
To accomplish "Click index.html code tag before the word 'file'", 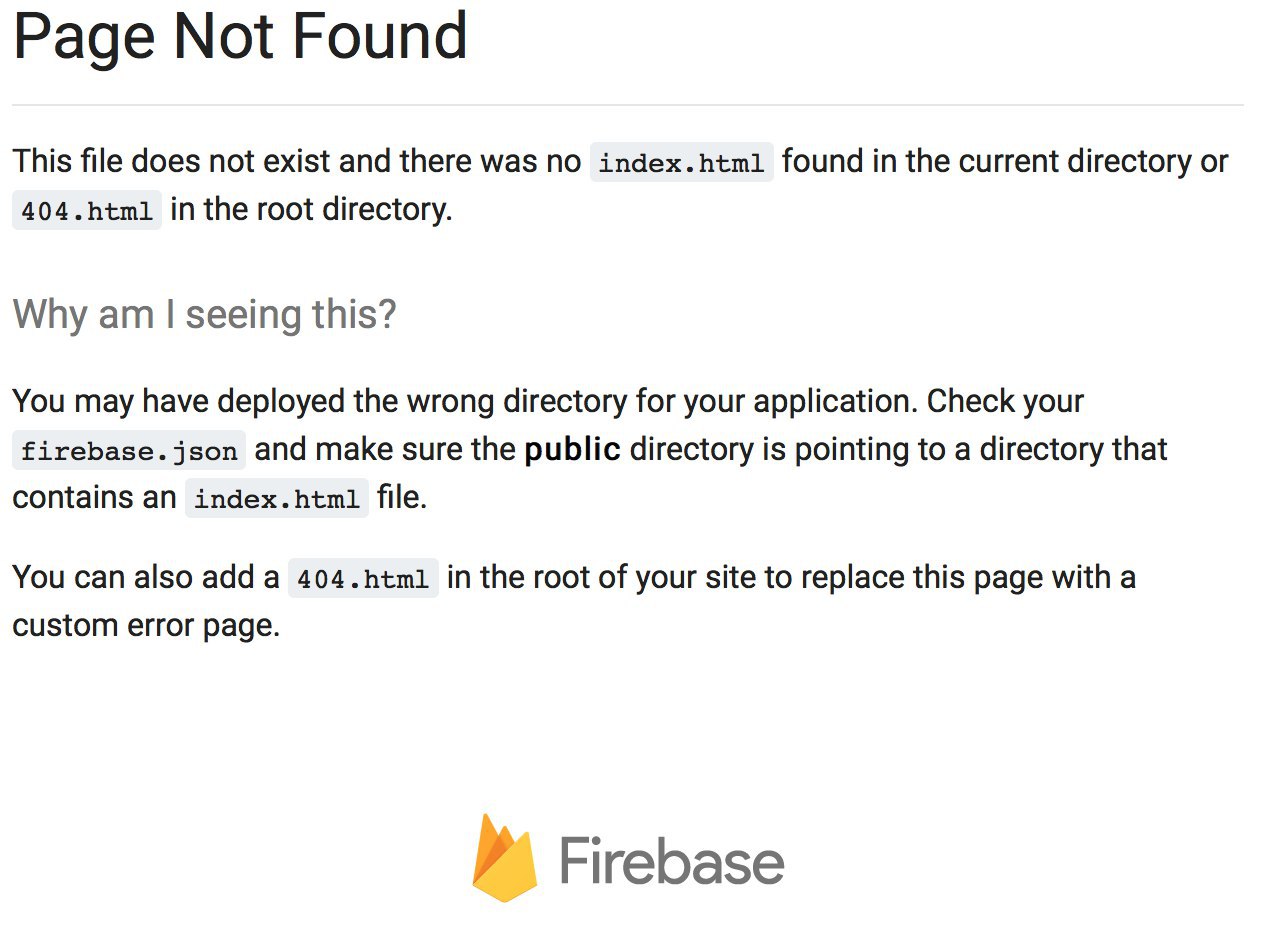I will tap(277, 498).
